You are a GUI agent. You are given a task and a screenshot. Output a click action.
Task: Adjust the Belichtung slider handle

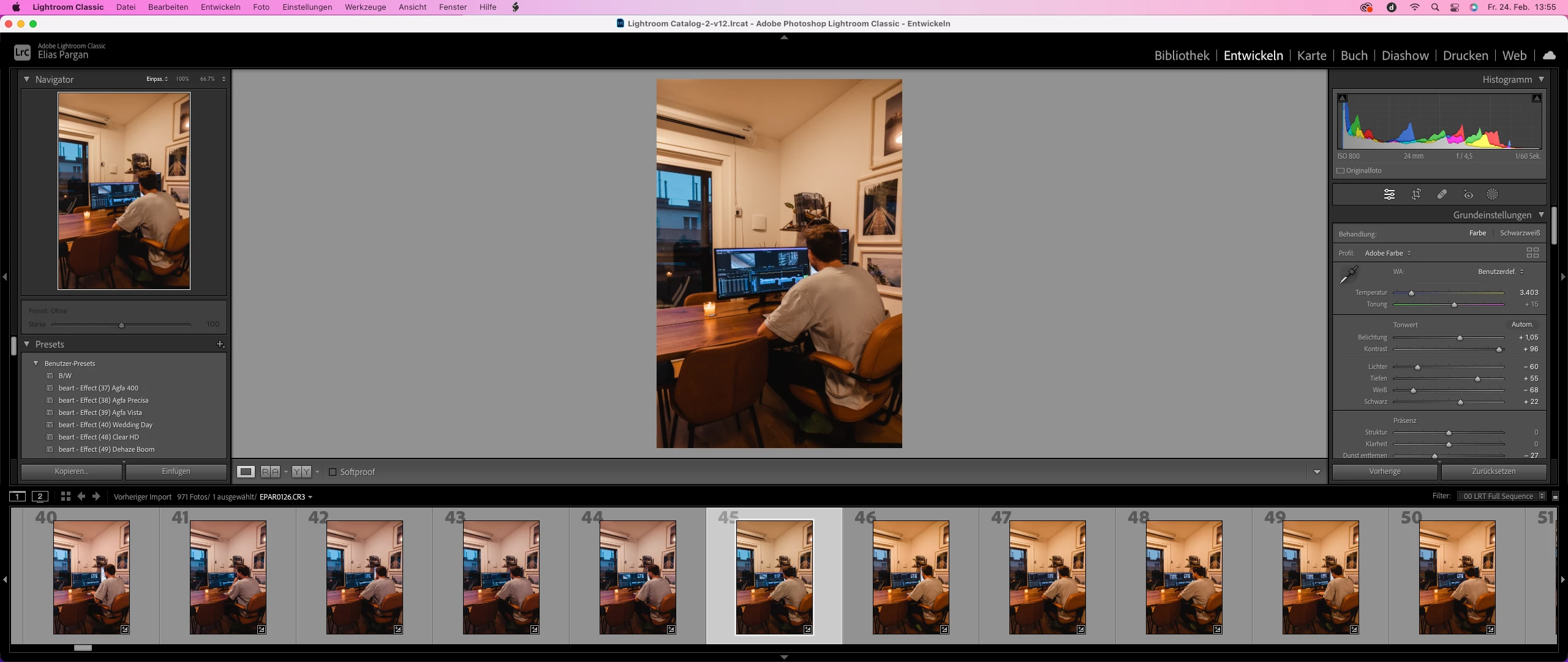[1460, 338]
